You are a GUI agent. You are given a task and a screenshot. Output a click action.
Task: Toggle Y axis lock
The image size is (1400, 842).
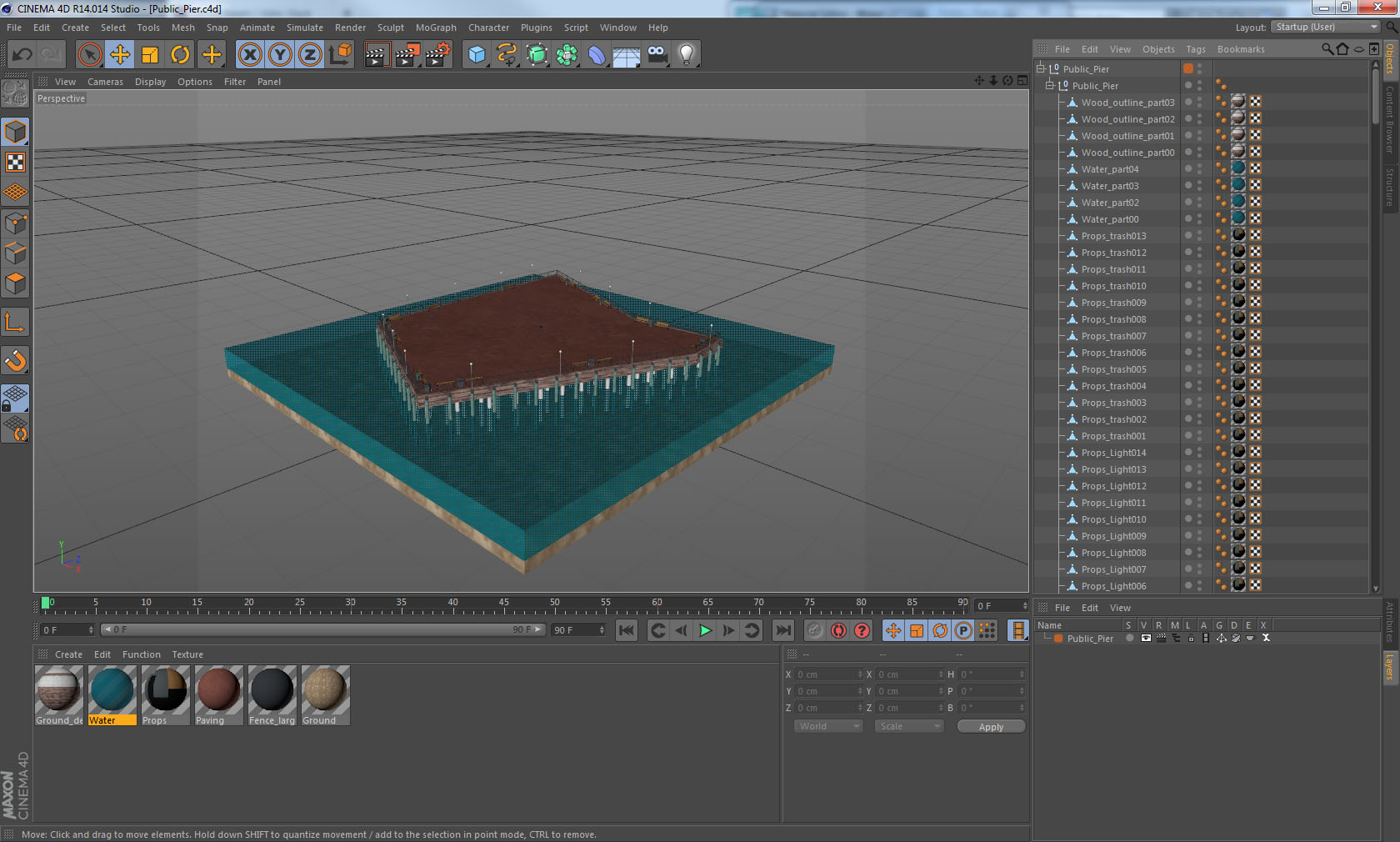[x=280, y=55]
